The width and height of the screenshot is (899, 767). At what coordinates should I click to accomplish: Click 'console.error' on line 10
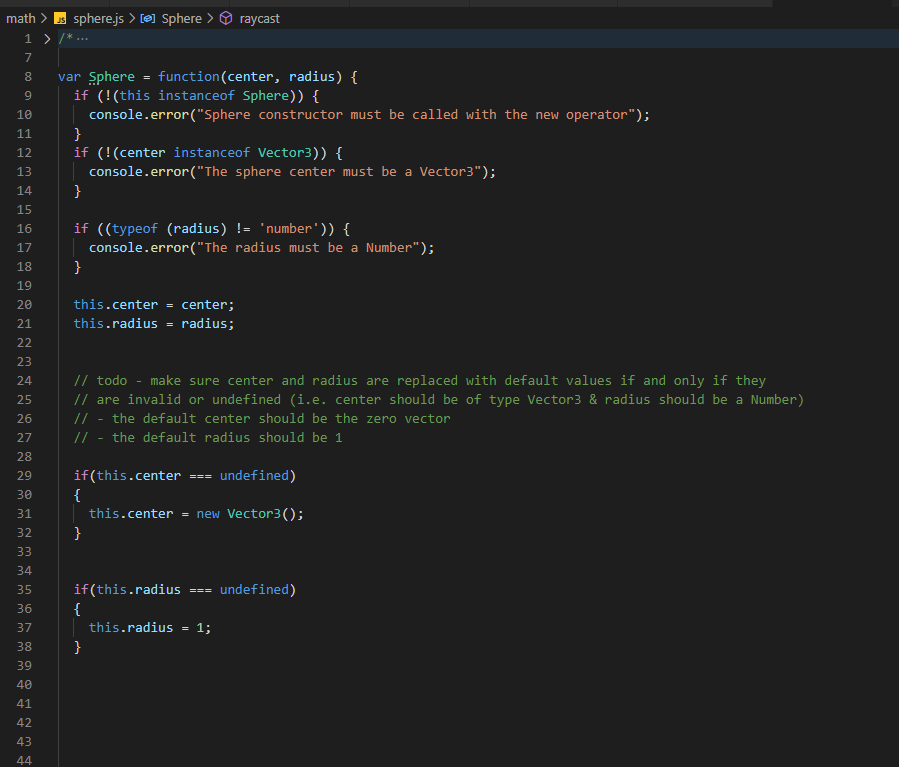coord(139,115)
